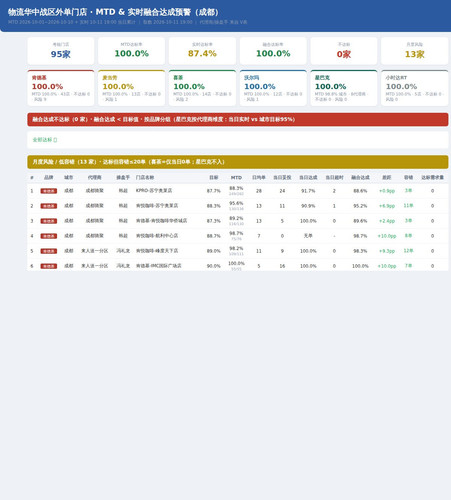
Task: Select store 肯悦咖啡-苏宁奥莱店
Action: [157, 206]
